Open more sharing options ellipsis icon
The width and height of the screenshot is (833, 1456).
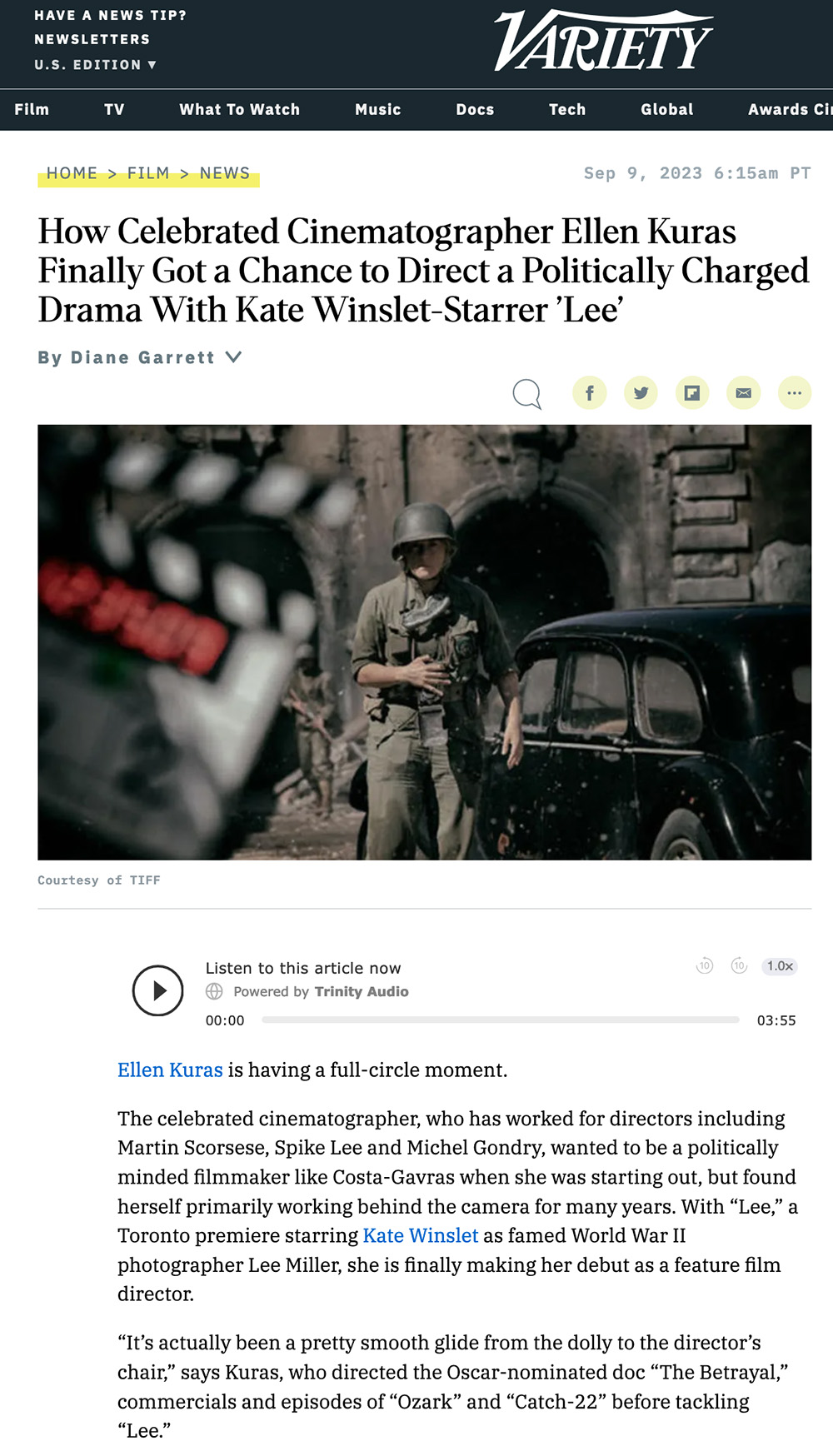(x=795, y=392)
